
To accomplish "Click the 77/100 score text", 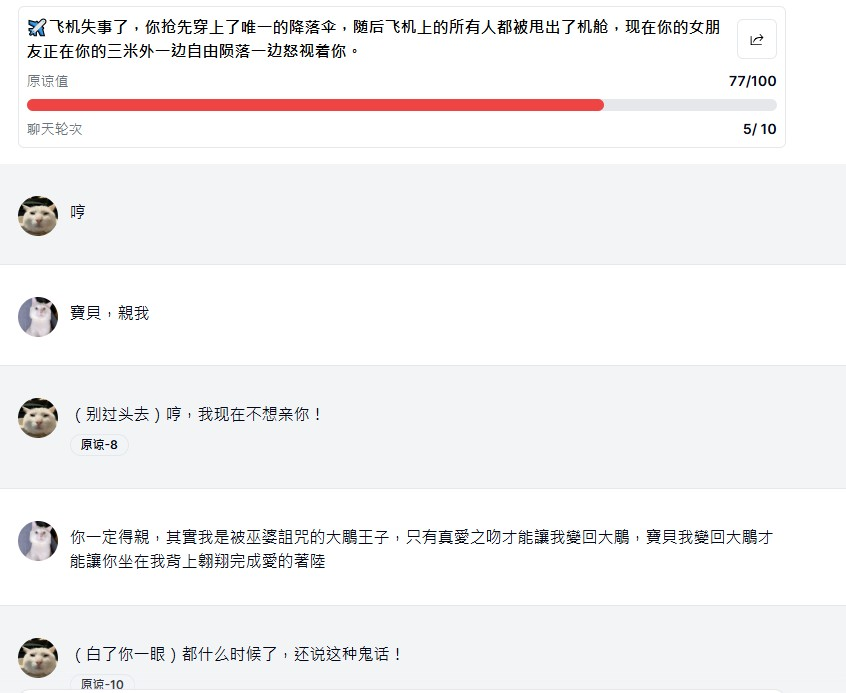I will tap(752, 81).
